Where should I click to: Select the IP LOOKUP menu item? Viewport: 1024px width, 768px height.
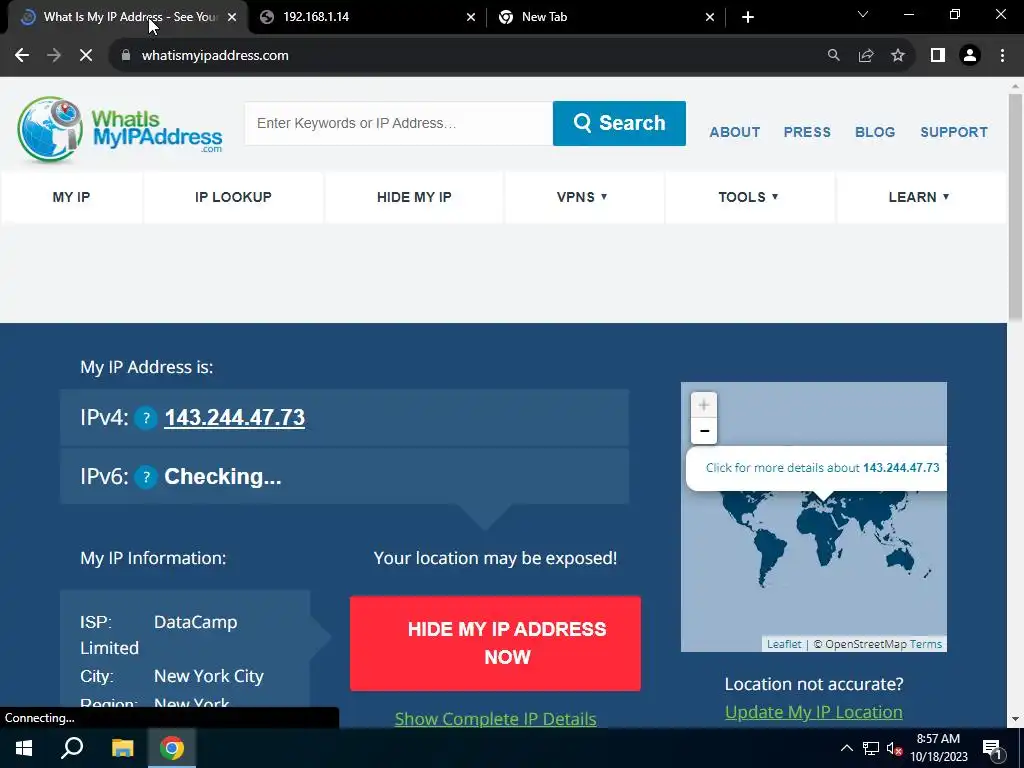pyautogui.click(x=233, y=197)
